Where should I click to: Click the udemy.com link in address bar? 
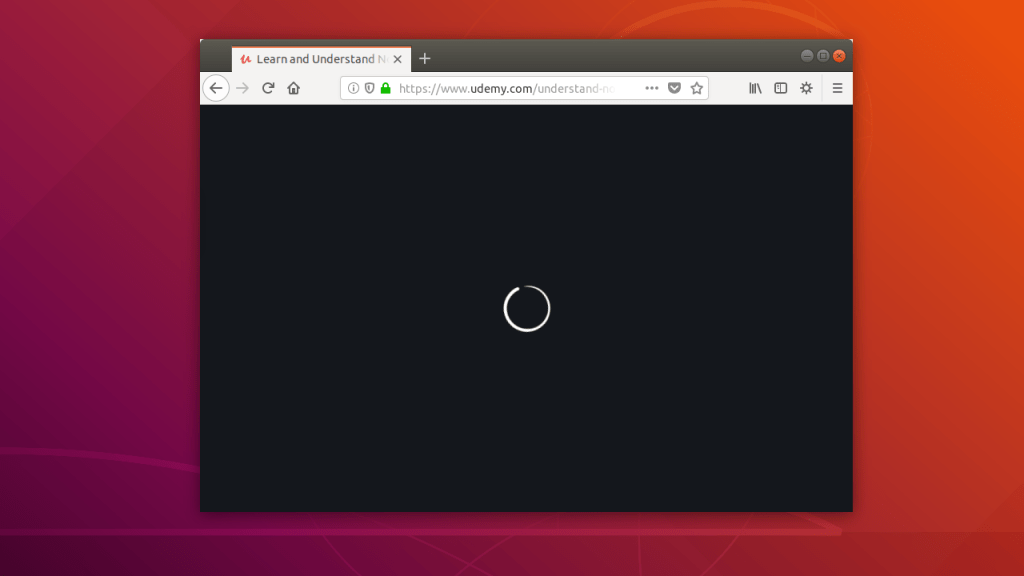click(470, 88)
